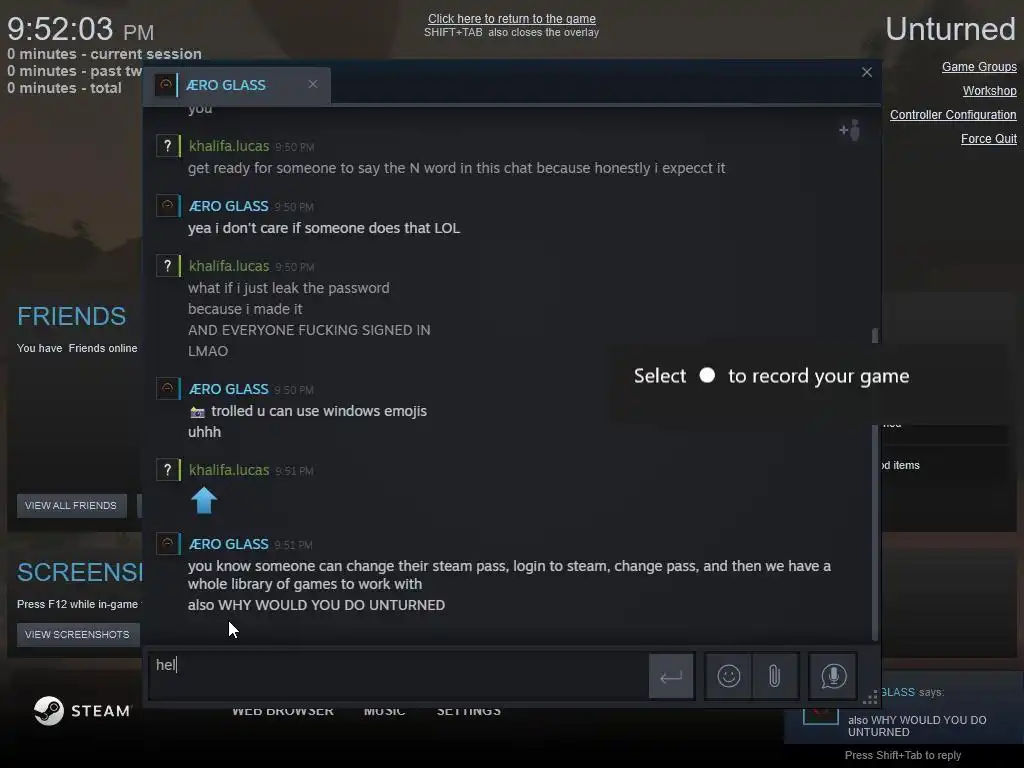Add a friend to chat via plus-person icon
This screenshot has height=768, width=1024.
[850, 130]
